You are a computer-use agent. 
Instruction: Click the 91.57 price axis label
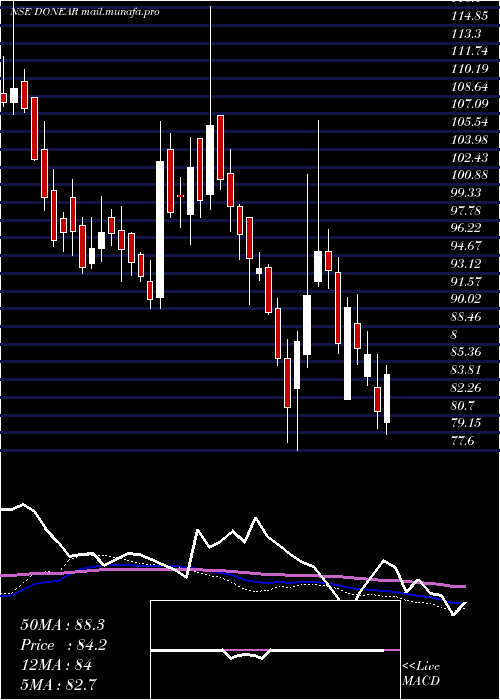click(x=467, y=282)
